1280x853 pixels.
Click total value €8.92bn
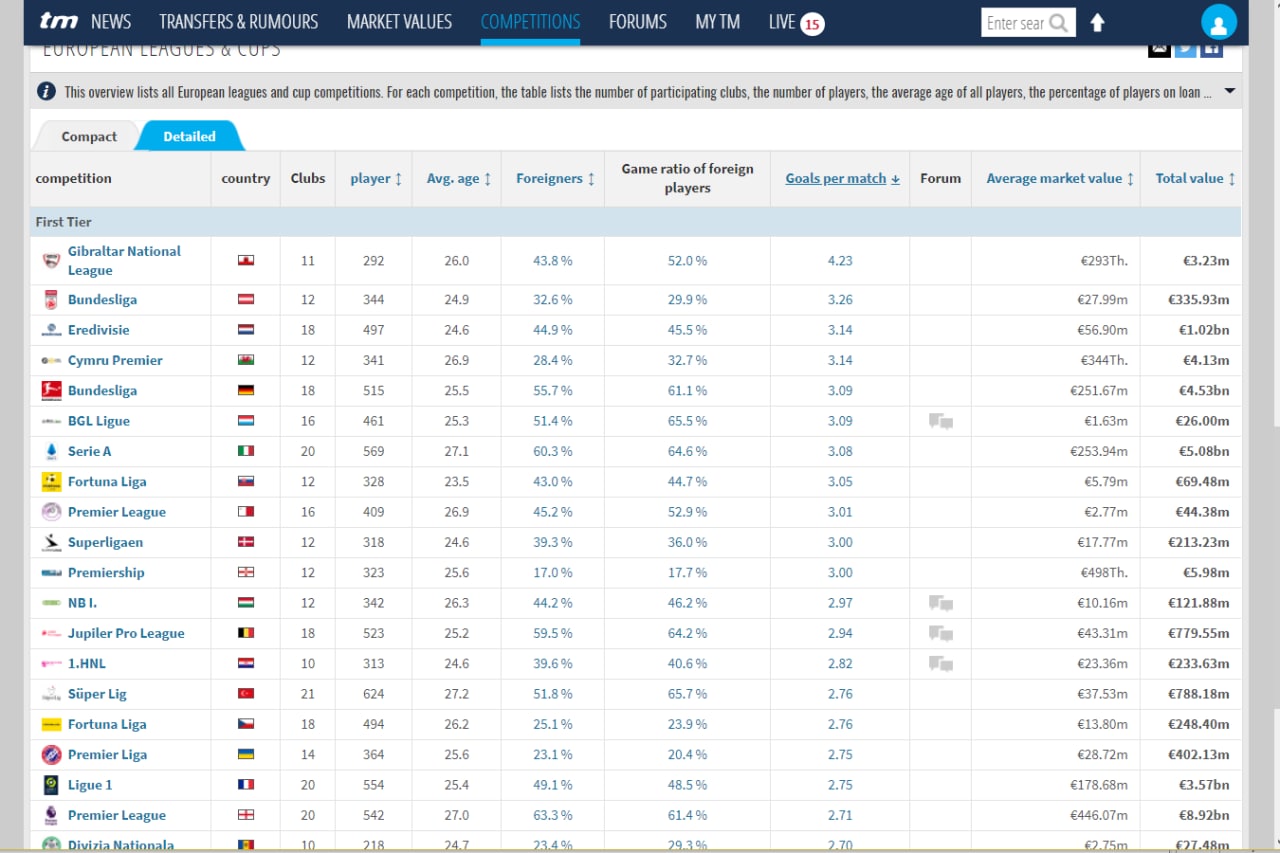[1204, 815]
